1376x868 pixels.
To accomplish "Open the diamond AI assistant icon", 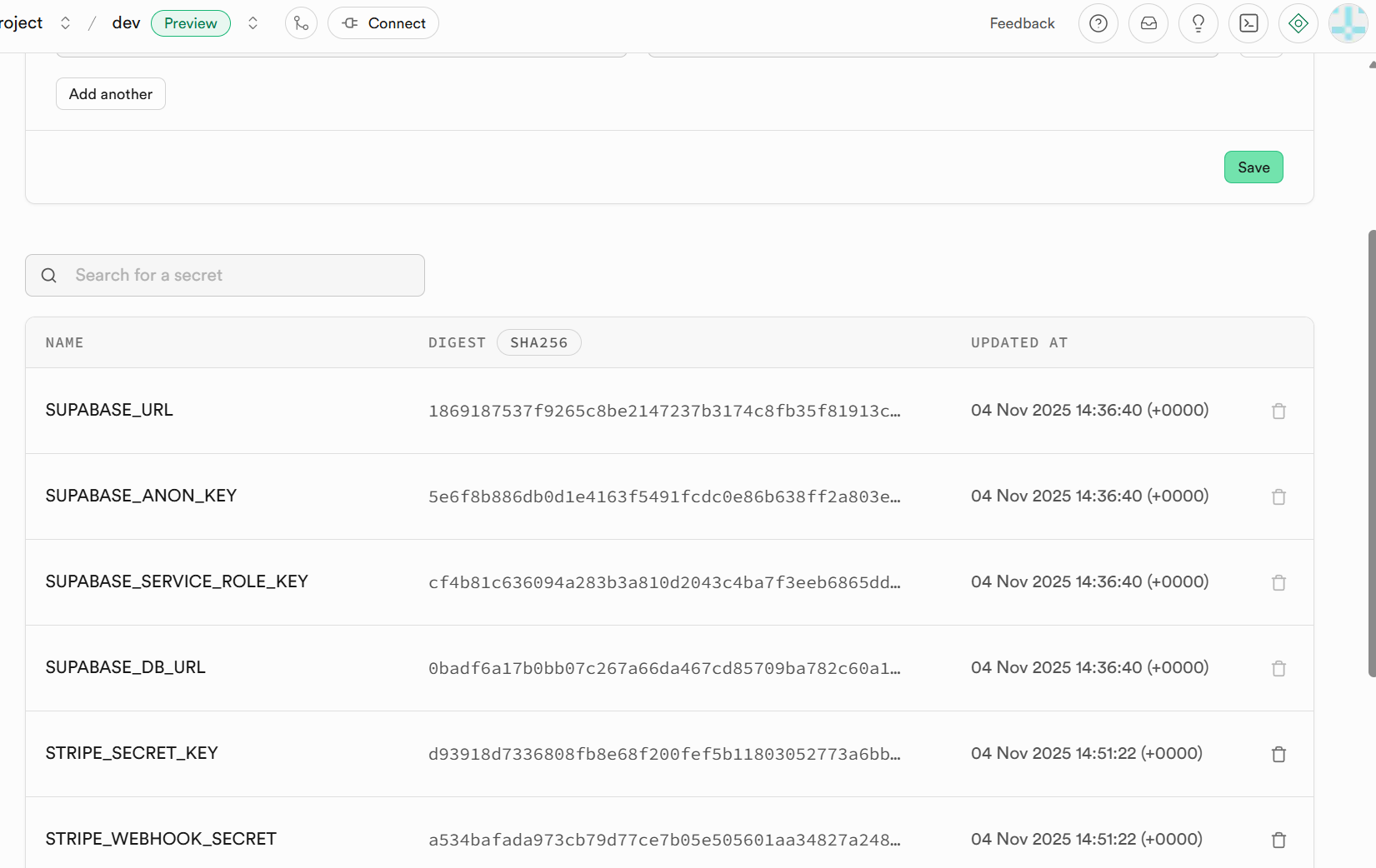I will [x=1298, y=23].
